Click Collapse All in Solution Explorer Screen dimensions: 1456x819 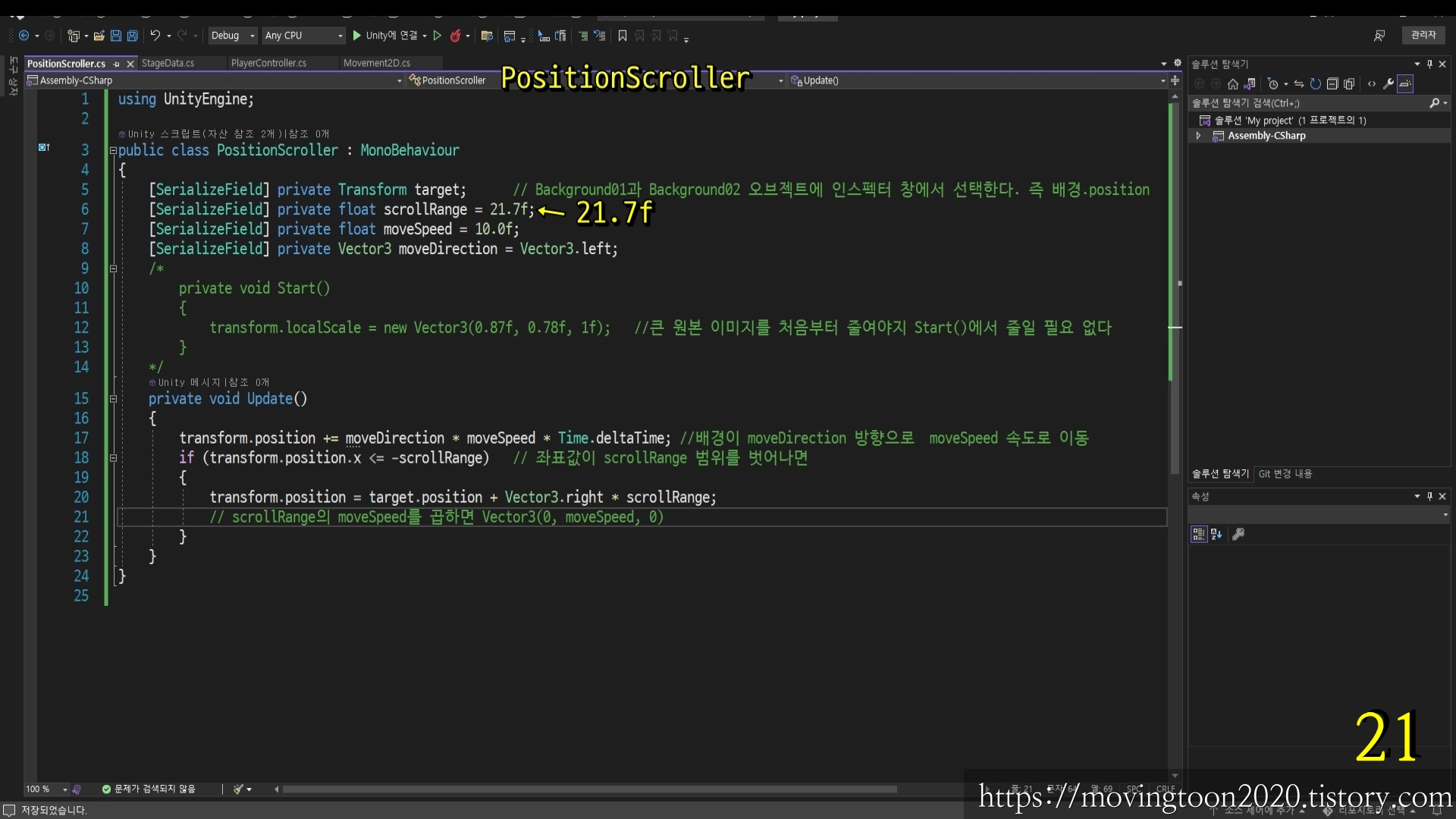1332,83
